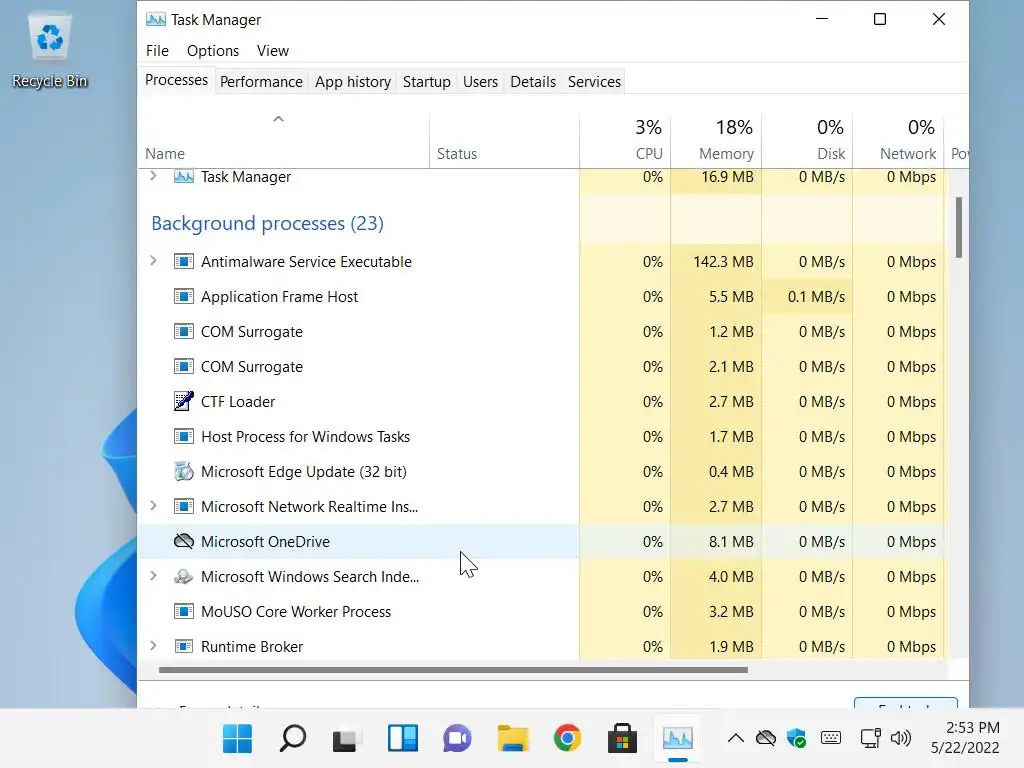Click the Application Frame Host icon
The height and width of the screenshot is (768, 1024).
[x=184, y=296]
